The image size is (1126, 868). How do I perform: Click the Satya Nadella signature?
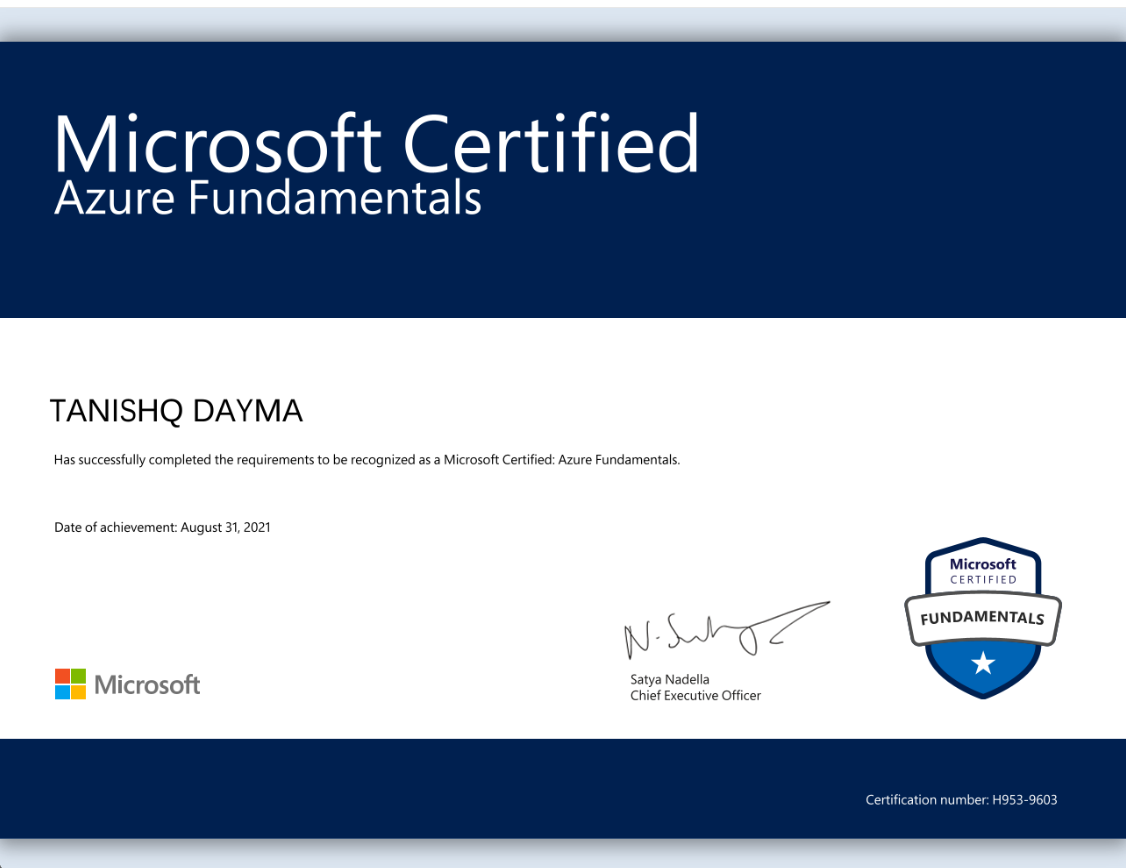[725, 630]
